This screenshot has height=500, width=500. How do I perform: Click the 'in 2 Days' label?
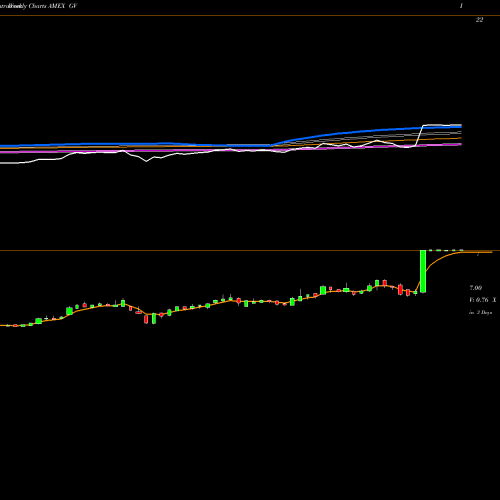pos(480,313)
